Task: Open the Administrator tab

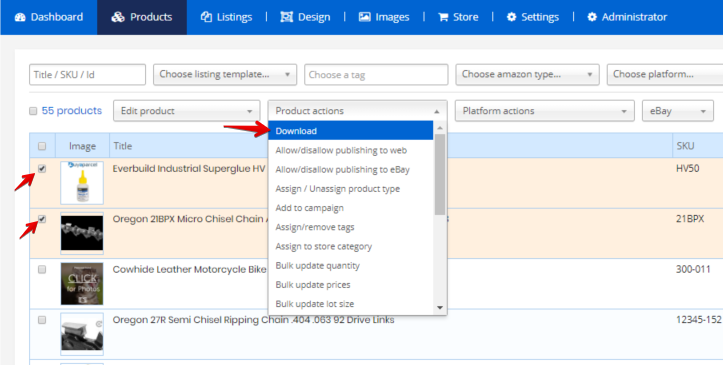Action: (627, 17)
